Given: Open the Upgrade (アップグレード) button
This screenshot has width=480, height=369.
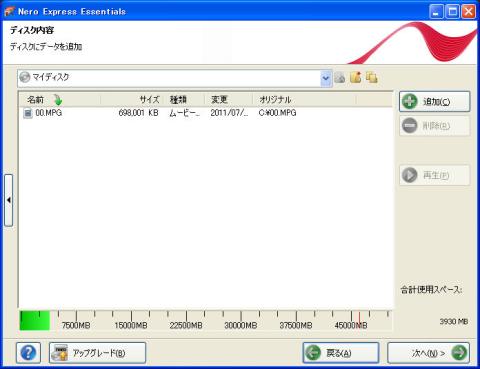Looking at the screenshot, I should coord(97,353).
